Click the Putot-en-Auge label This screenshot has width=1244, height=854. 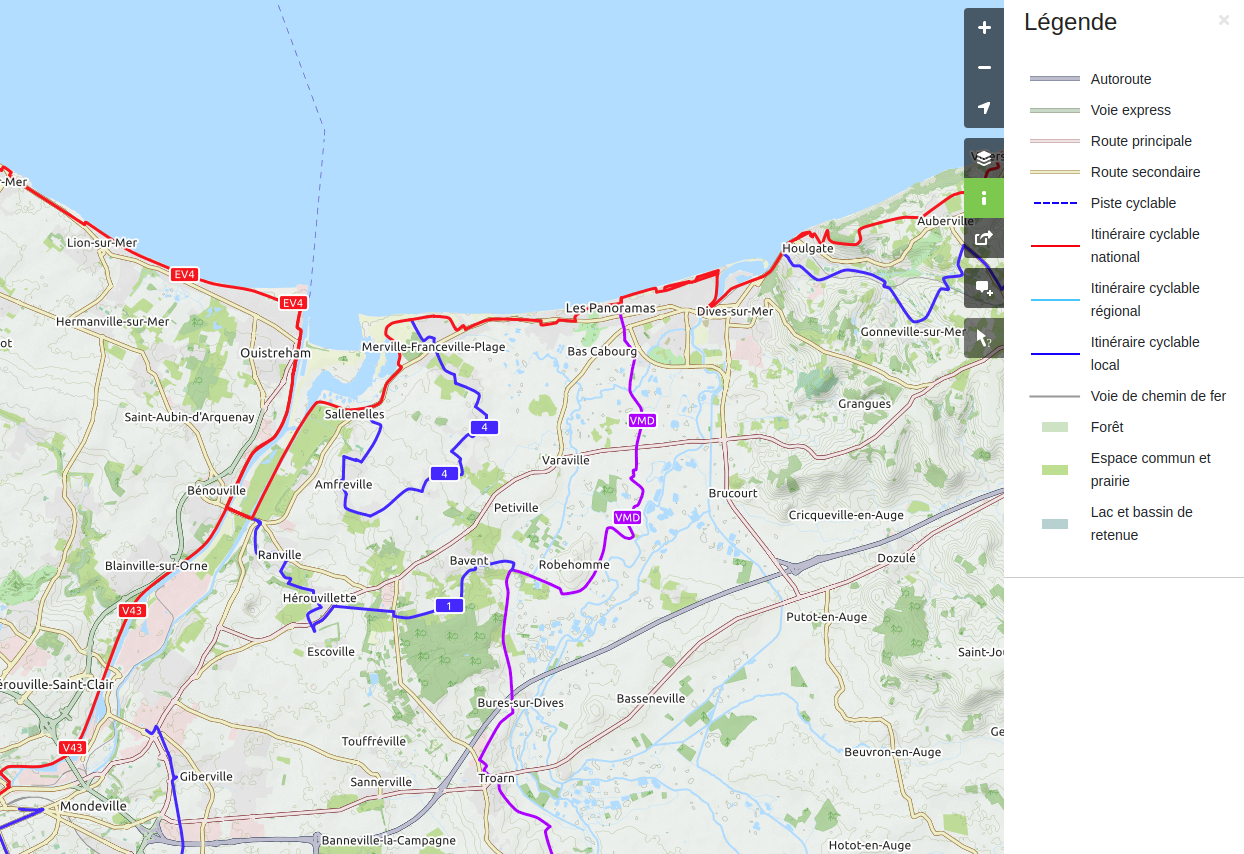tap(827, 617)
